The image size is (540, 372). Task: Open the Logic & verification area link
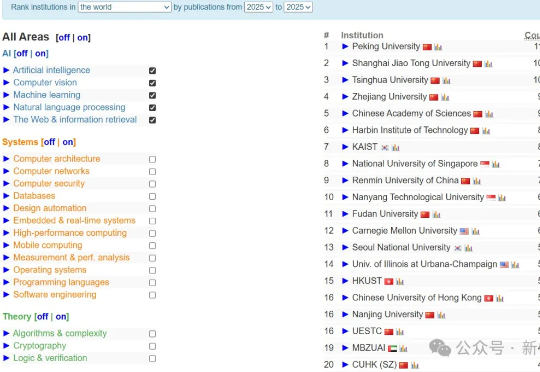point(50,358)
